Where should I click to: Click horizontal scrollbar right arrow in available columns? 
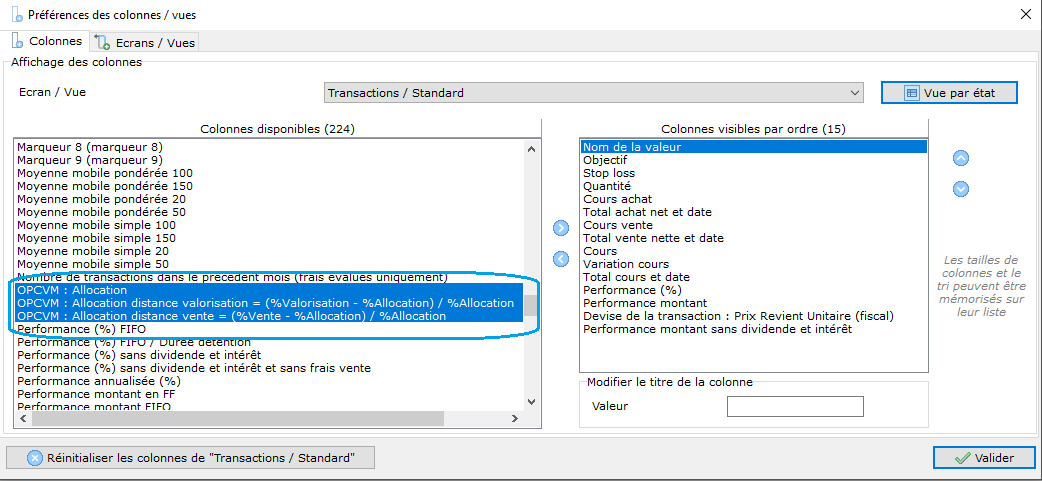pos(514,419)
